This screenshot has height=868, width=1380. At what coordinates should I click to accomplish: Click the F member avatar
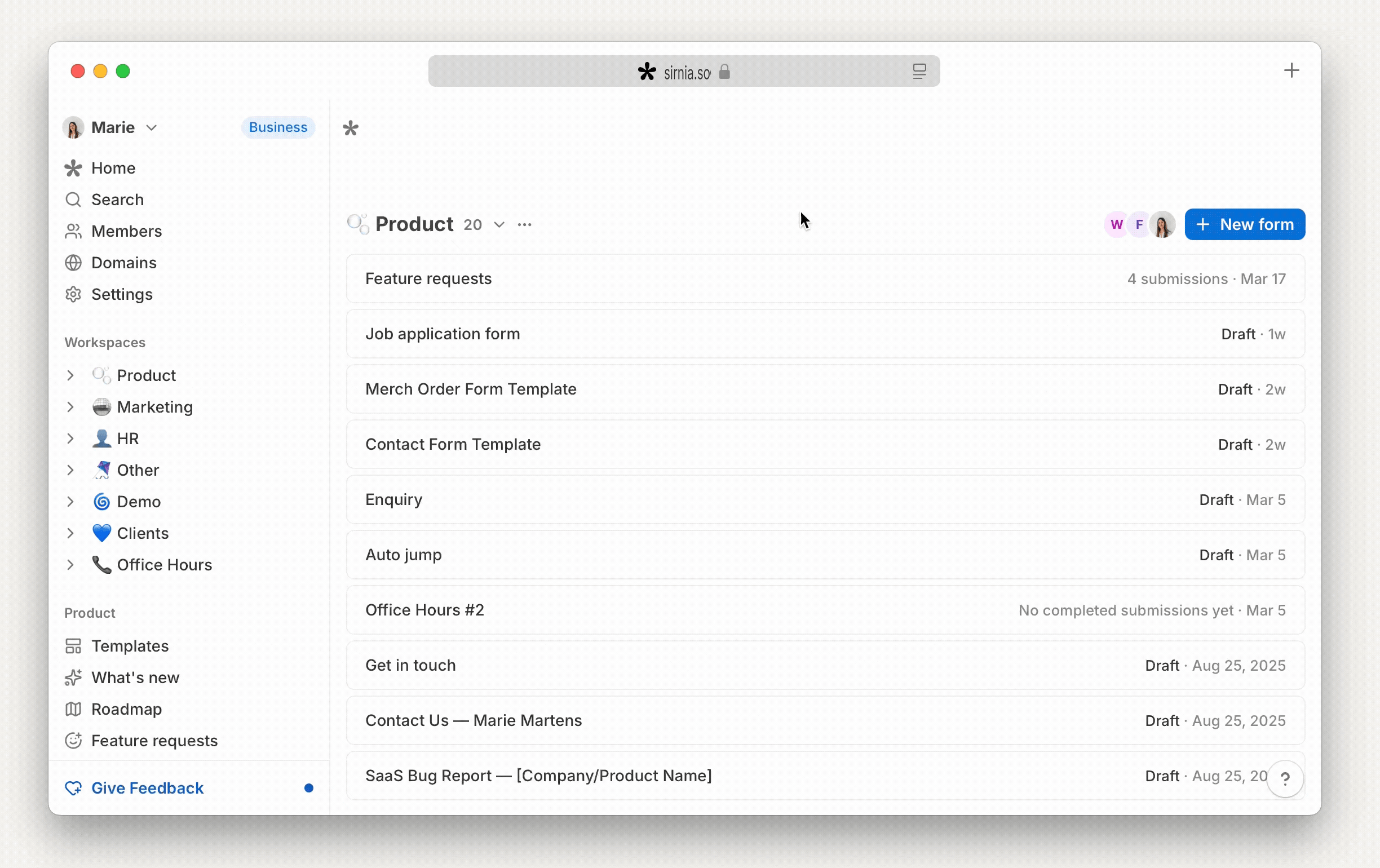click(1139, 224)
